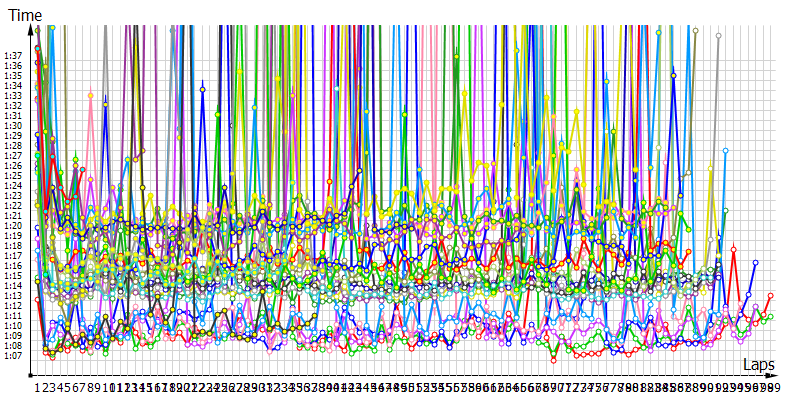
Task: Click the red peak point near chart's right end
Action: pos(733,249)
